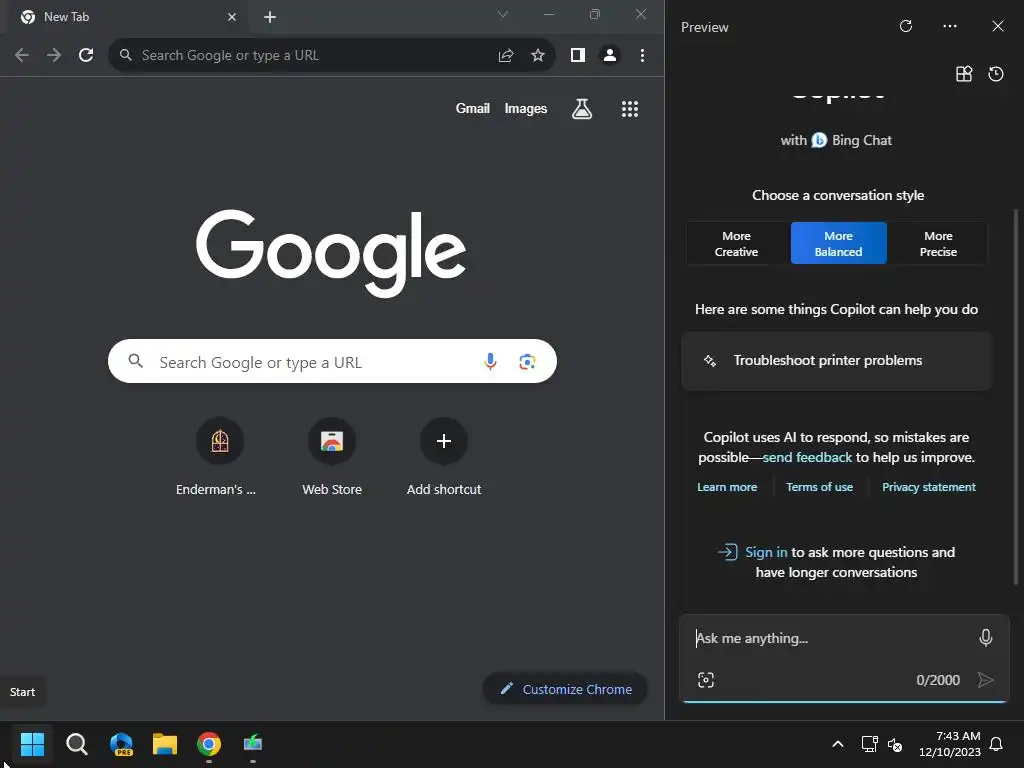Go back in Chrome
The image size is (1024, 768).
click(x=22, y=56)
